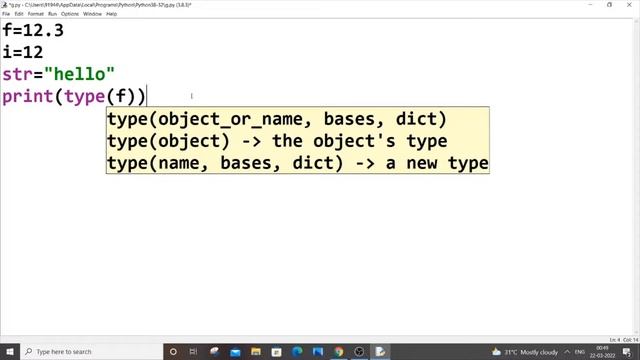The height and width of the screenshot is (360, 640).
Task: Open the notification center icon
Action: coord(627,351)
